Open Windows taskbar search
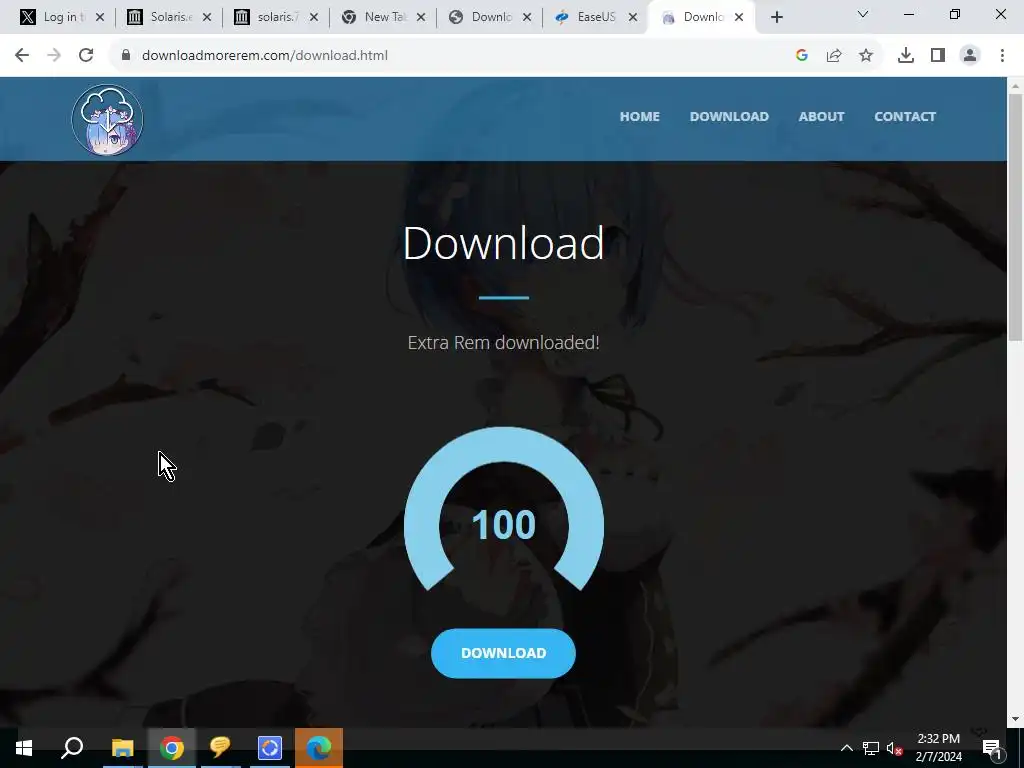Viewport: 1024px width, 768px height. pos(72,748)
